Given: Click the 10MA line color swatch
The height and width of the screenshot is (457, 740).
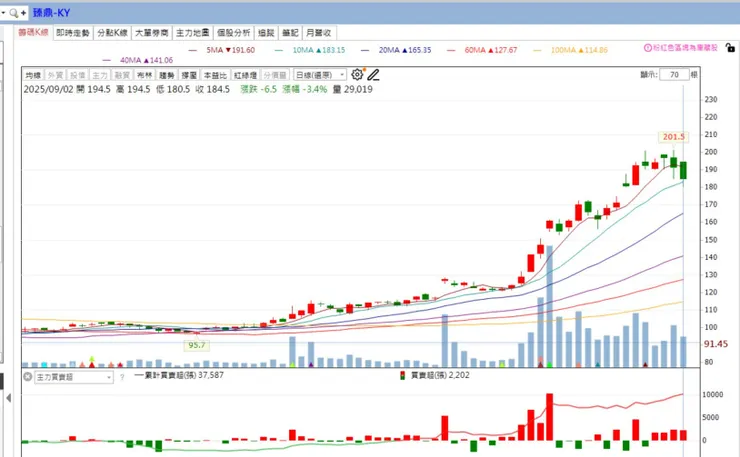Looking at the screenshot, I should [279, 50].
